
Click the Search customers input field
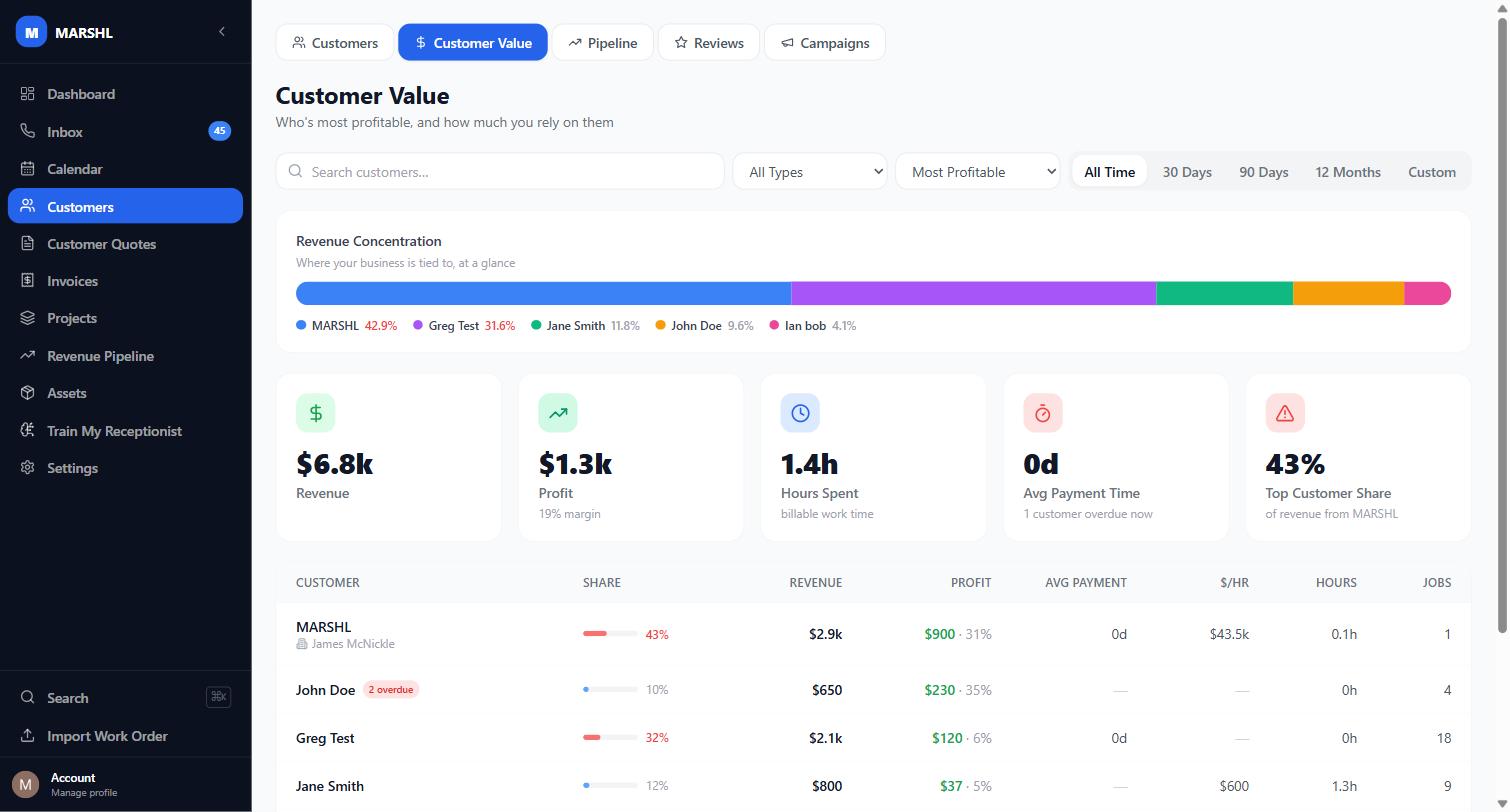coord(500,171)
